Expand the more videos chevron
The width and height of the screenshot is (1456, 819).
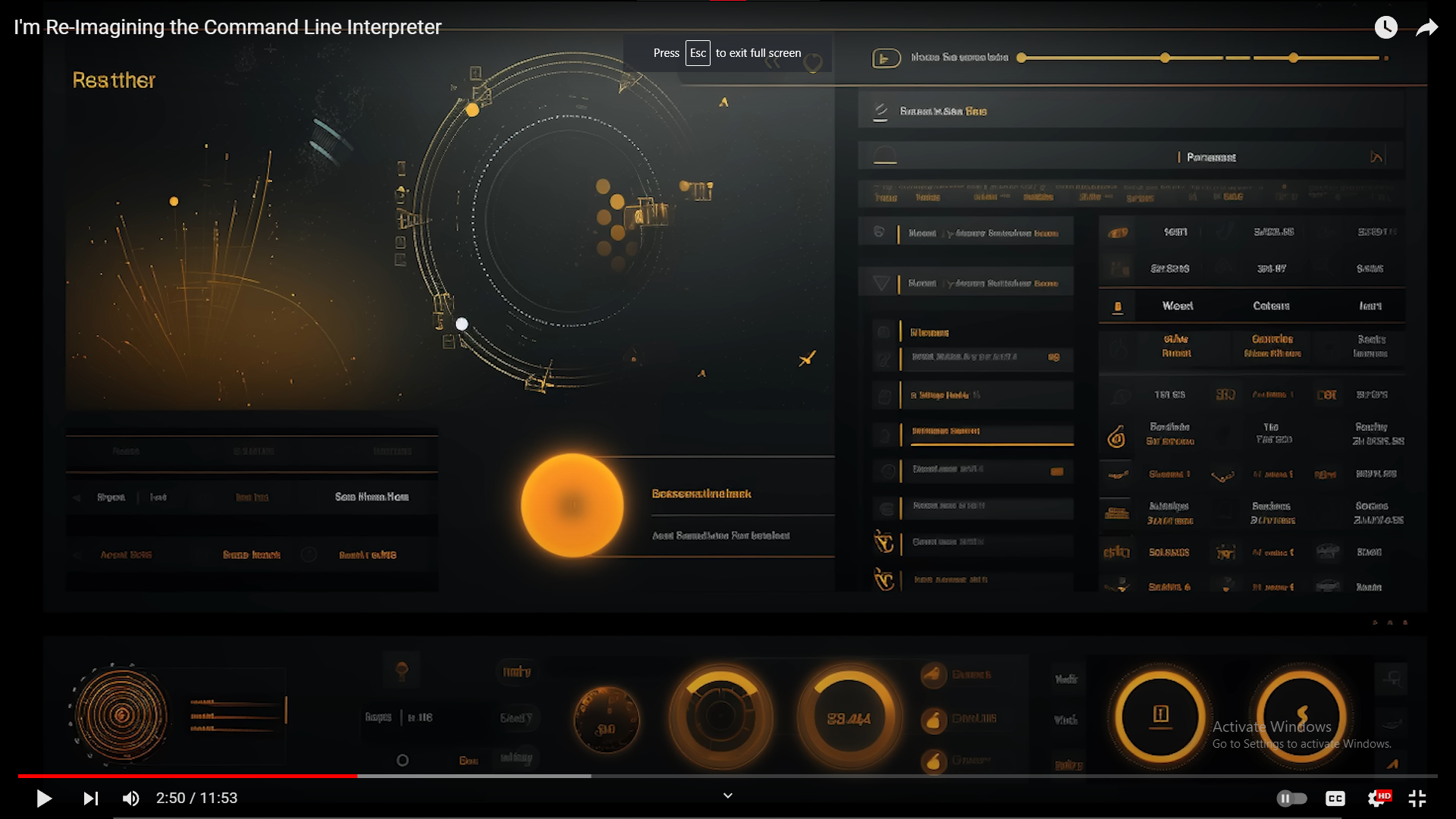tap(727, 795)
